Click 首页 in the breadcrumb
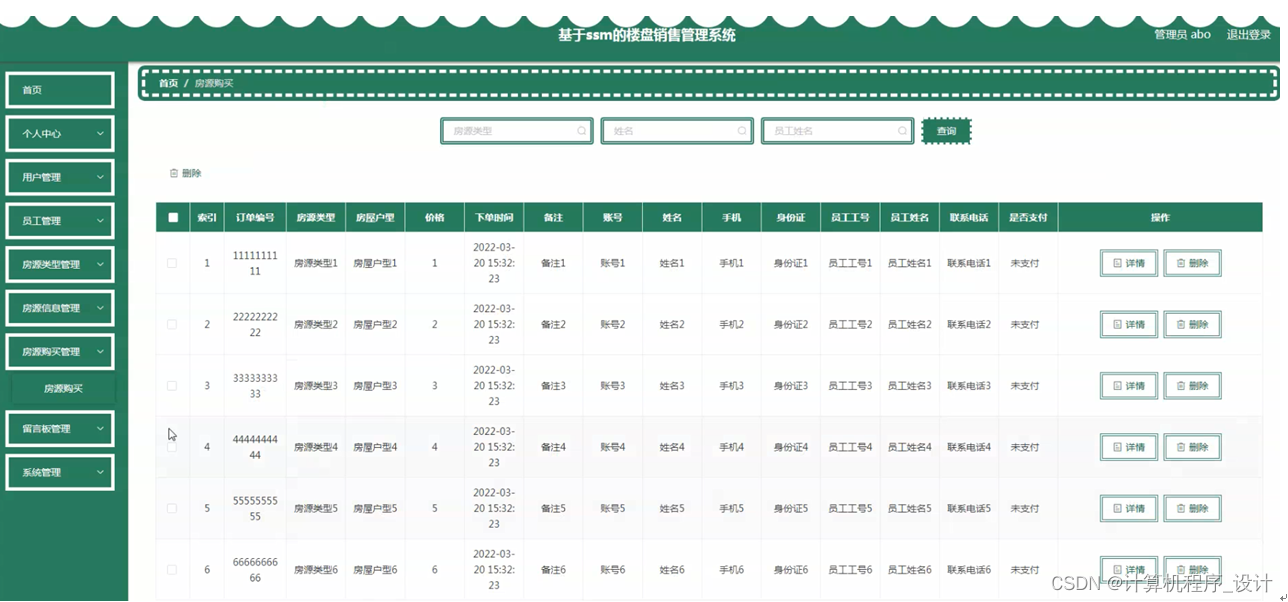1288x602 pixels. 168,83
